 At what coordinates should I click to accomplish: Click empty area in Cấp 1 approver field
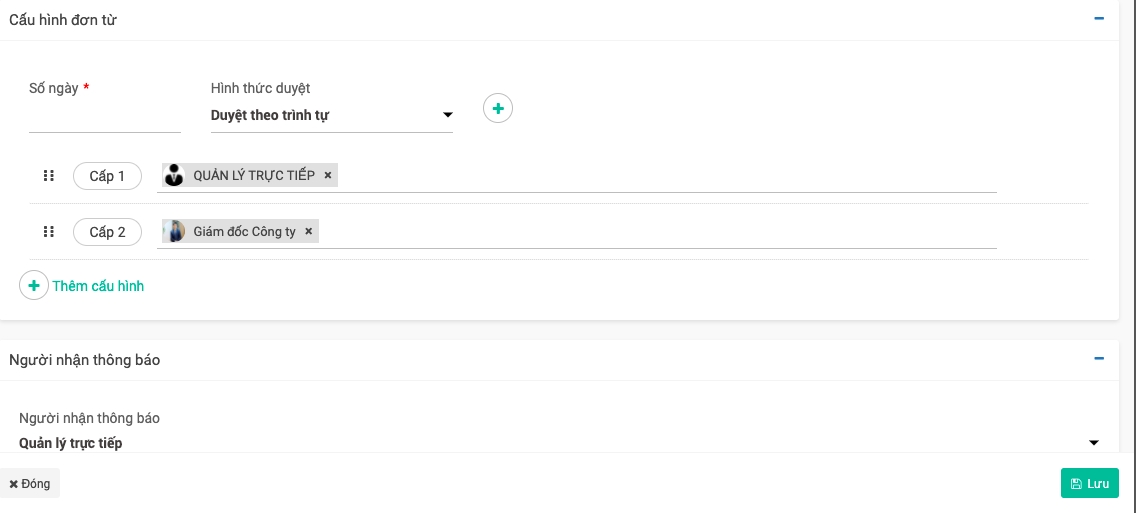pyautogui.click(x=660, y=176)
